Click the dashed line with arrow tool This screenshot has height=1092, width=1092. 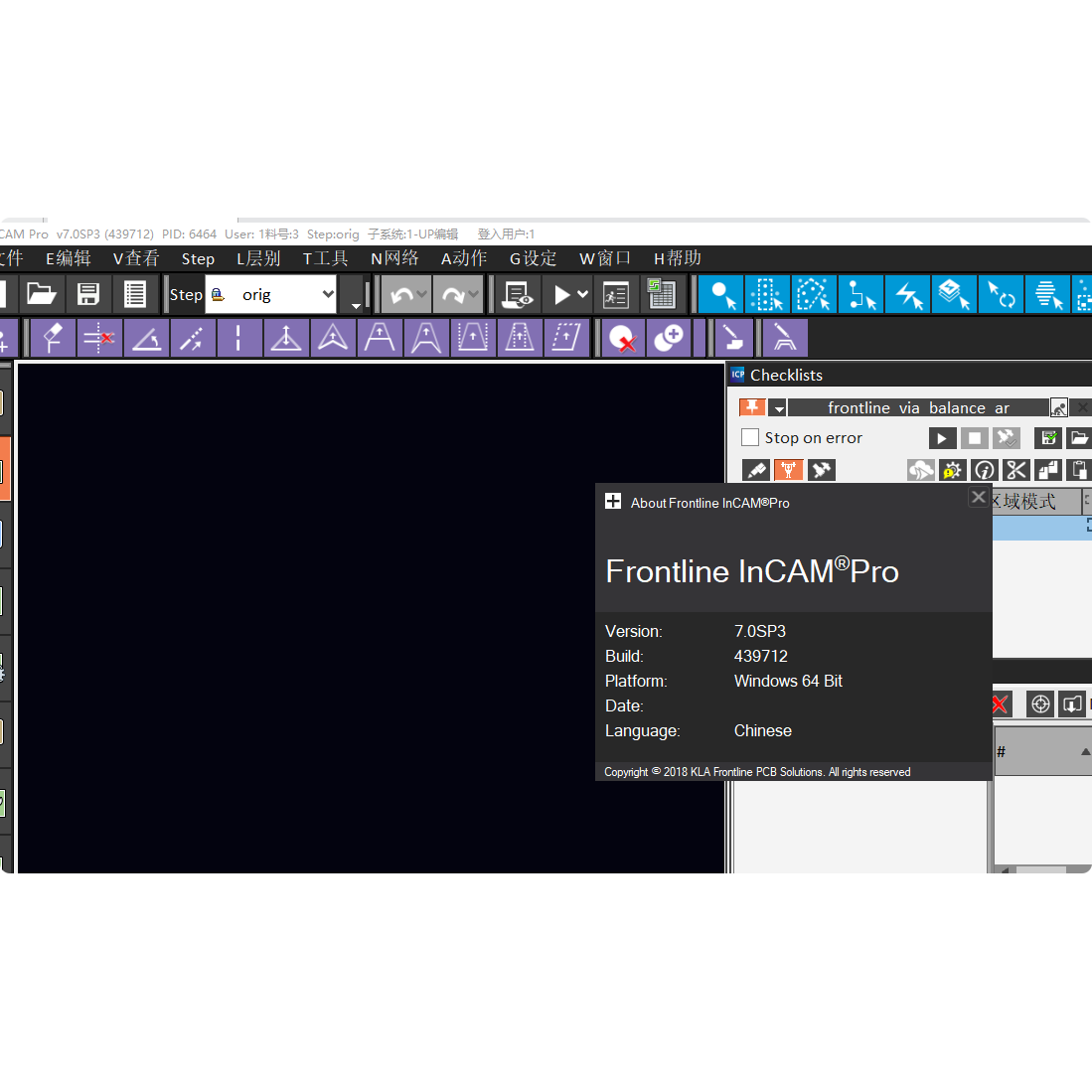[192, 339]
